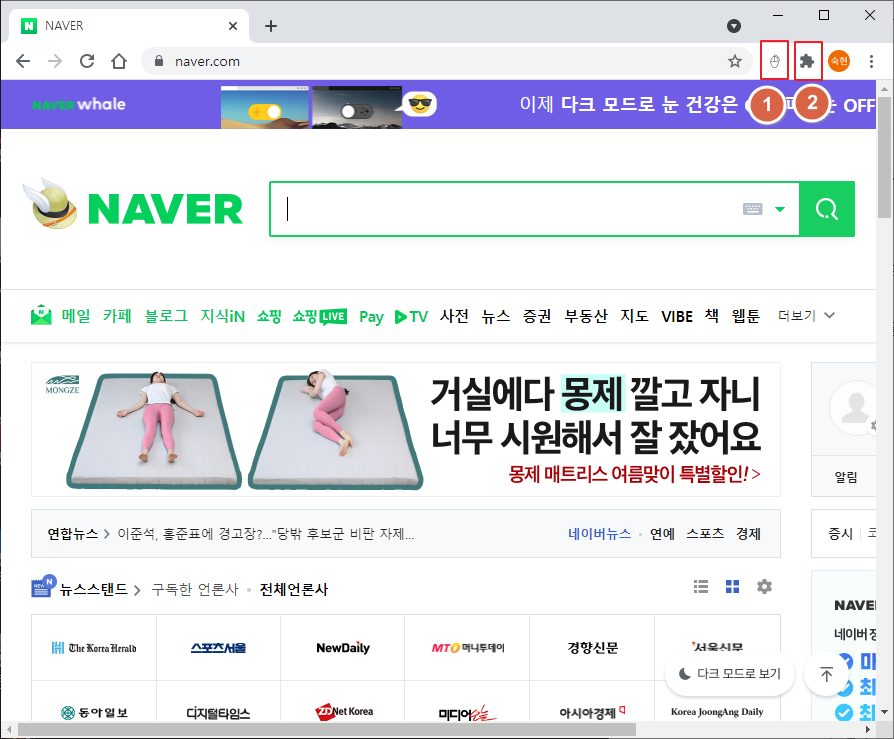Open the MONGZE mattress banner ad
Image resolution: width=894 pixels, height=739 pixels.
click(406, 429)
